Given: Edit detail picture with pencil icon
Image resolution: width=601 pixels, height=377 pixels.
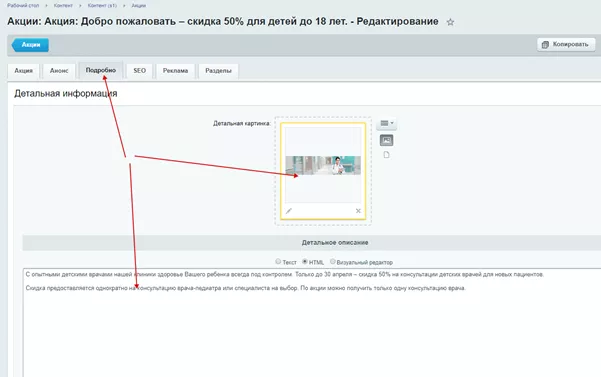Looking at the screenshot, I should 289,211.
